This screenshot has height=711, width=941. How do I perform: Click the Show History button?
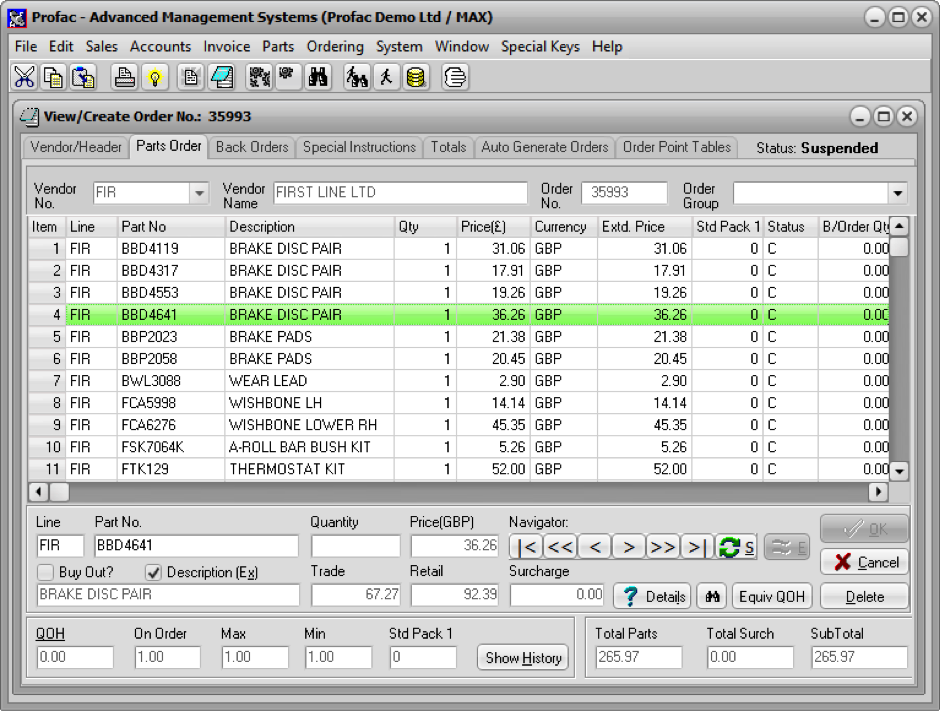pos(523,658)
